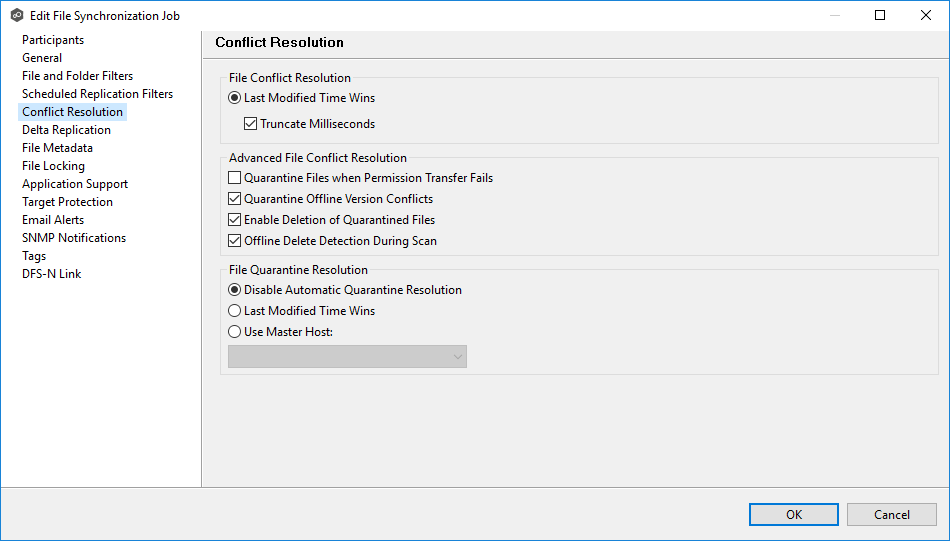Viewport: 950px width, 541px height.
Task: Close the Edit File Synchronization Job dialog
Action: point(925,15)
